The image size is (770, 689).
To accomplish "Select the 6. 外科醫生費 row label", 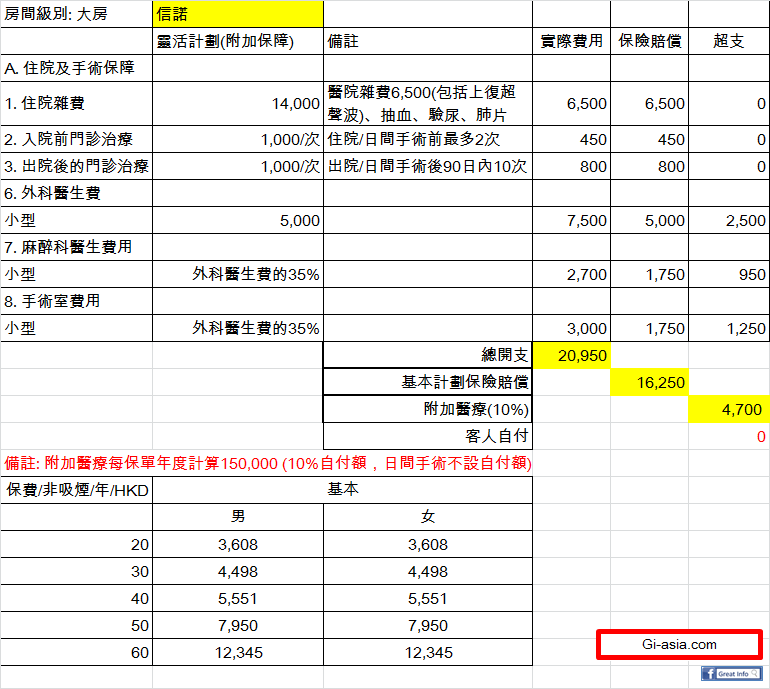I will [77, 193].
